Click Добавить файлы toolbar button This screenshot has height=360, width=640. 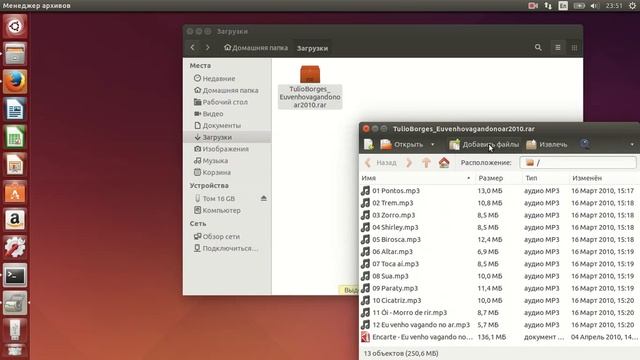pos(484,144)
